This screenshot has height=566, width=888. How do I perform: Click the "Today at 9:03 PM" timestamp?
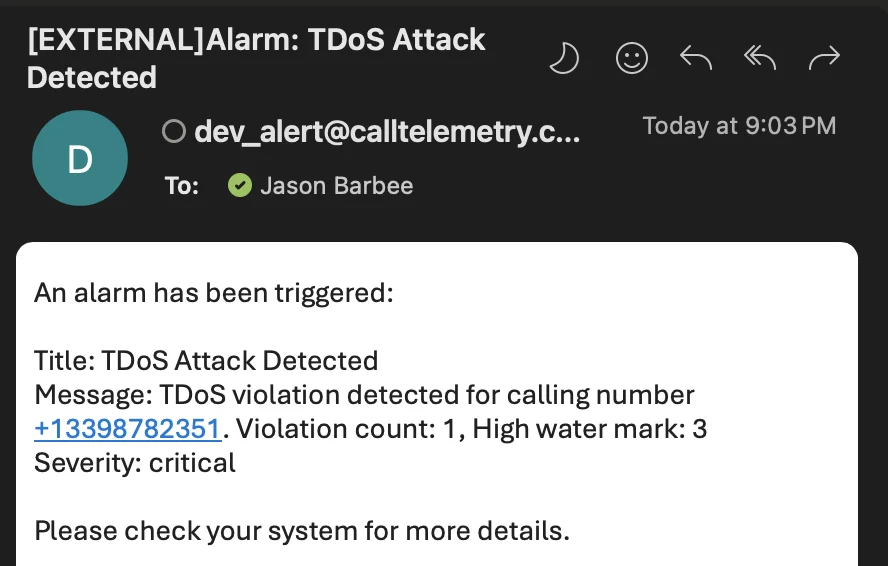click(739, 126)
